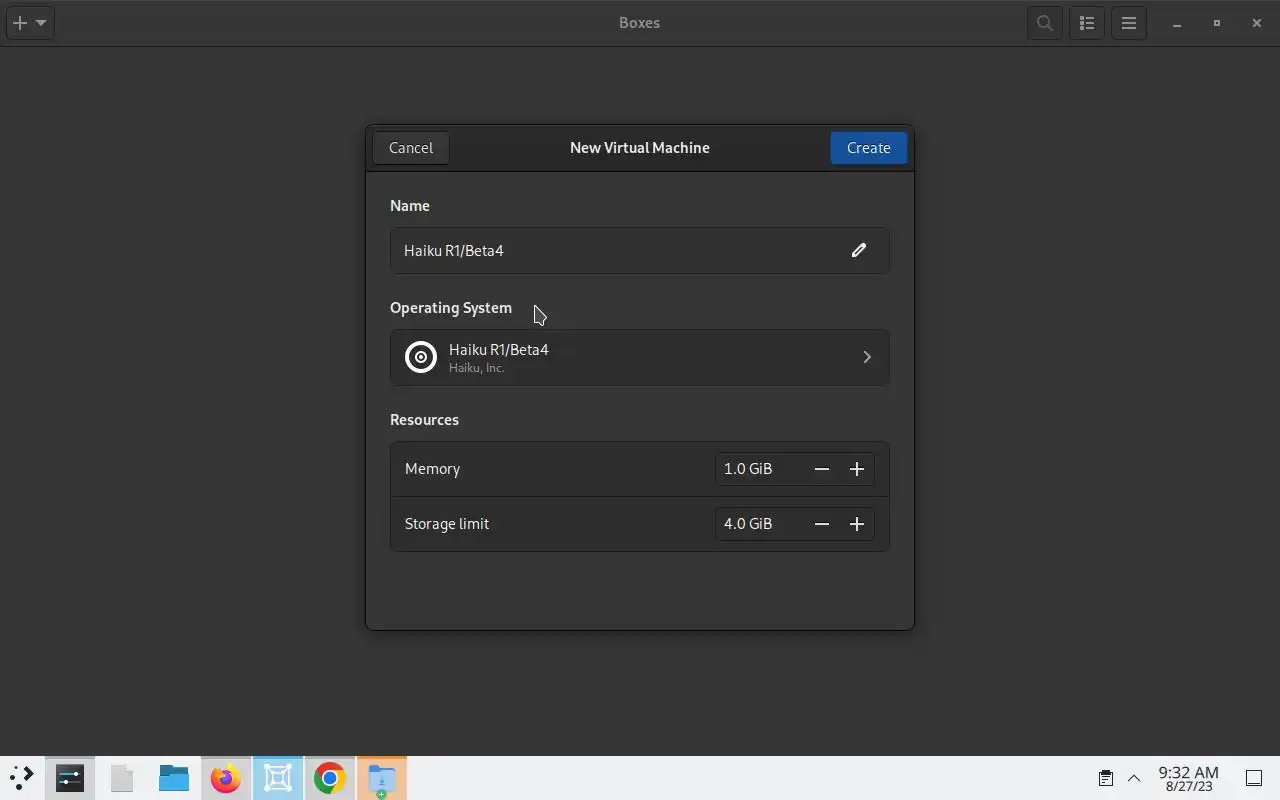Launch Firefox from the taskbar

(x=226, y=778)
